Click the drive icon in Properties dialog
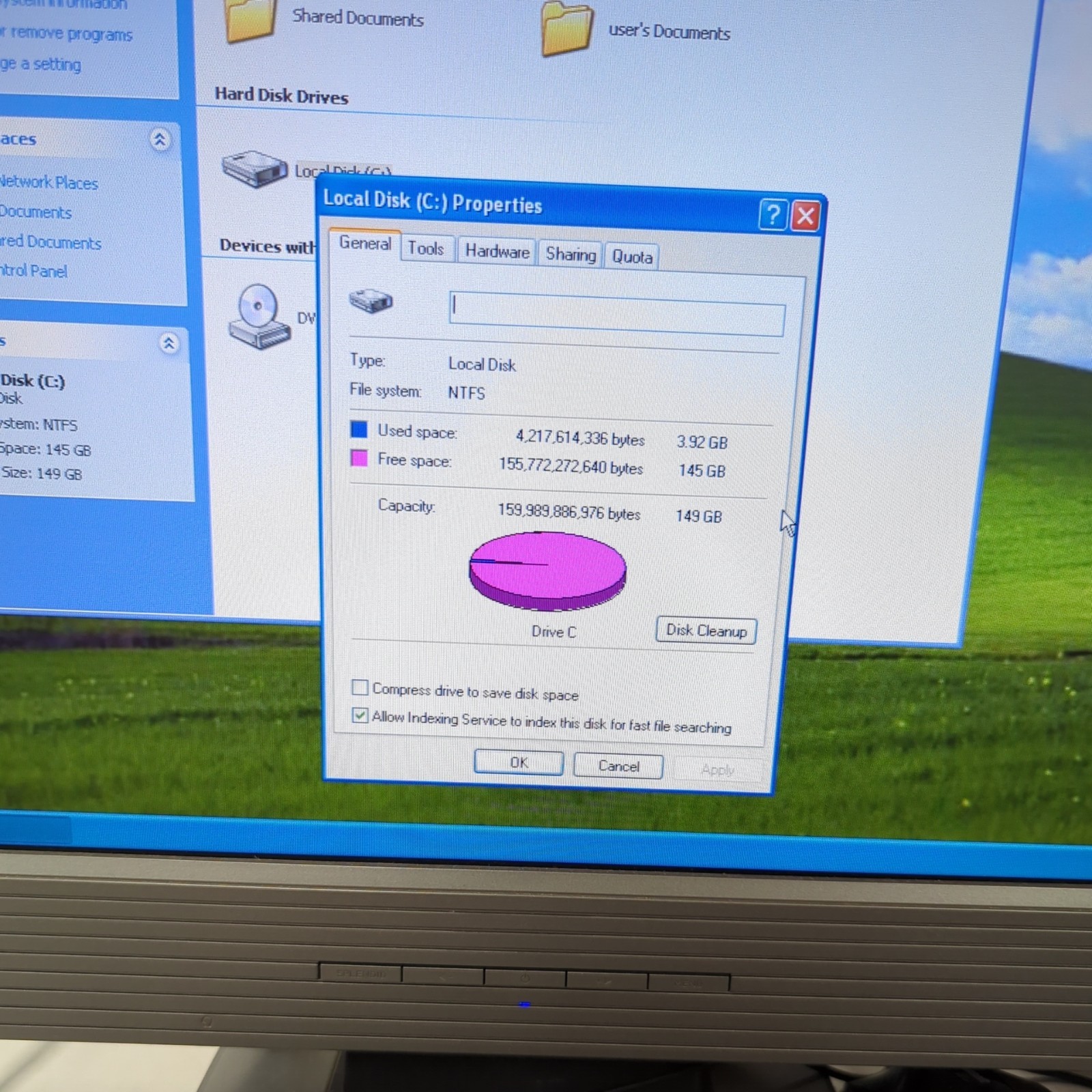Image resolution: width=1092 pixels, height=1092 pixels. click(370, 300)
